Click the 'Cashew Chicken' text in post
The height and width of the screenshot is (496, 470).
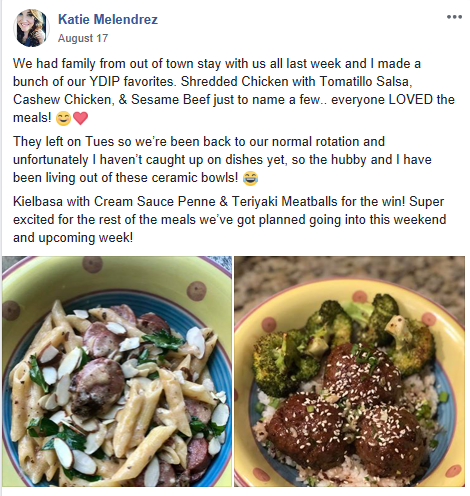pos(62,100)
